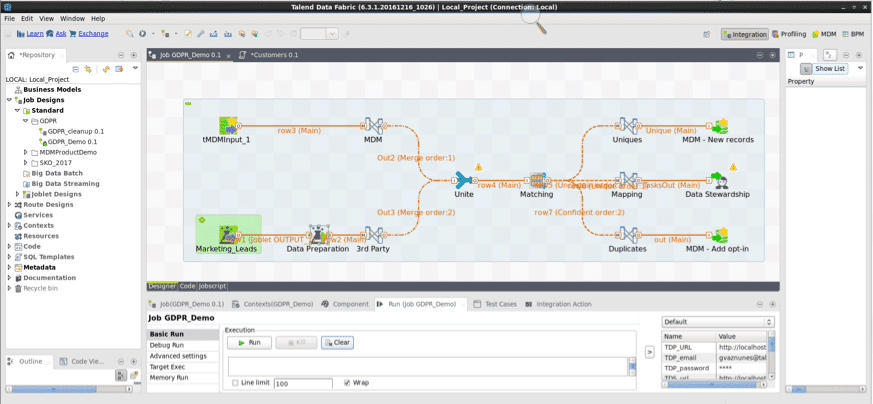Image resolution: width=873 pixels, height=404 pixels.
Task: Collapse the subjob using top-left minimize marker
Action: click(188, 103)
